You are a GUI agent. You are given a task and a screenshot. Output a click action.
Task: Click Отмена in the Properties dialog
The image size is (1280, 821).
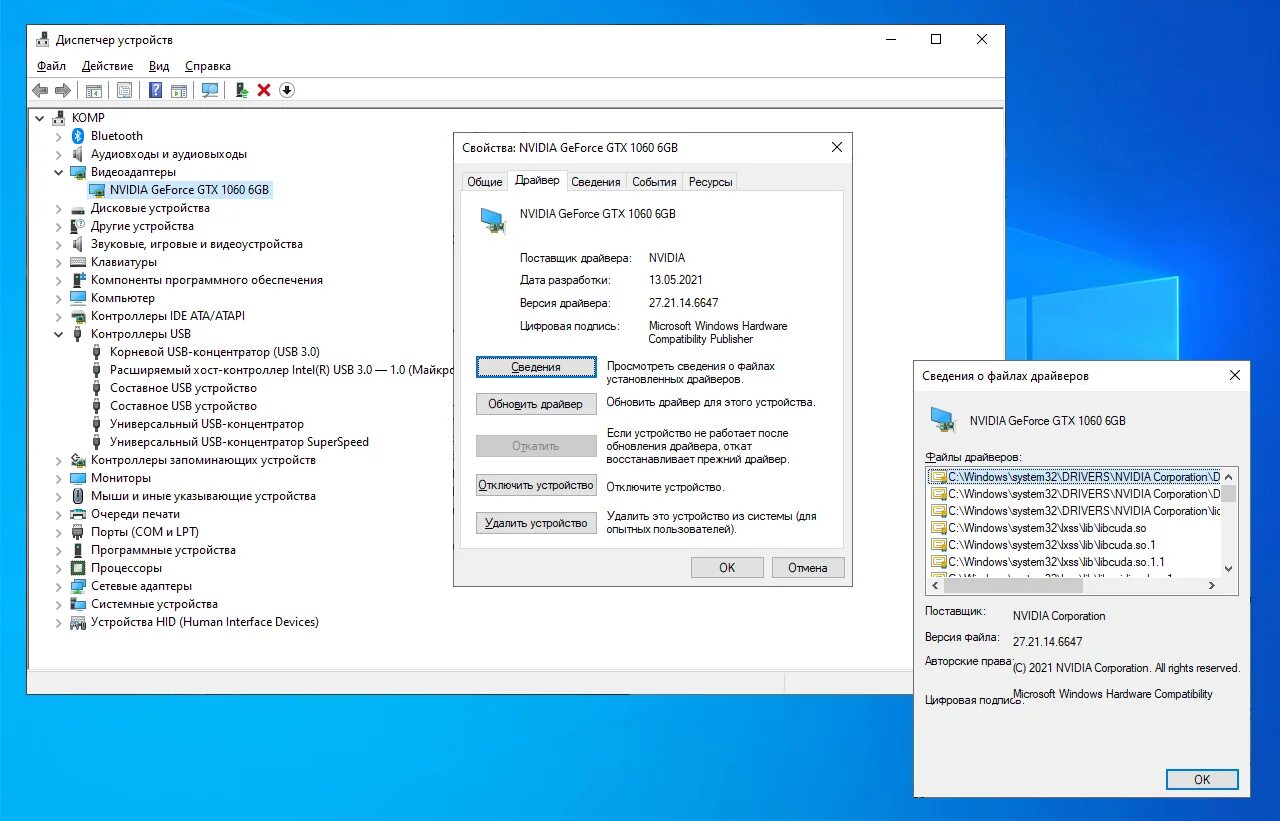tap(808, 567)
